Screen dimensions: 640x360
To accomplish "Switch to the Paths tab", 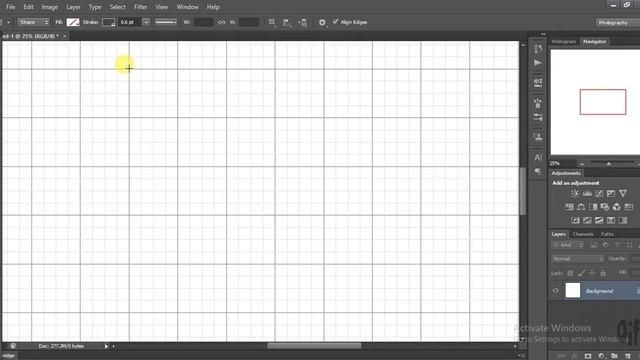I will 607,234.
